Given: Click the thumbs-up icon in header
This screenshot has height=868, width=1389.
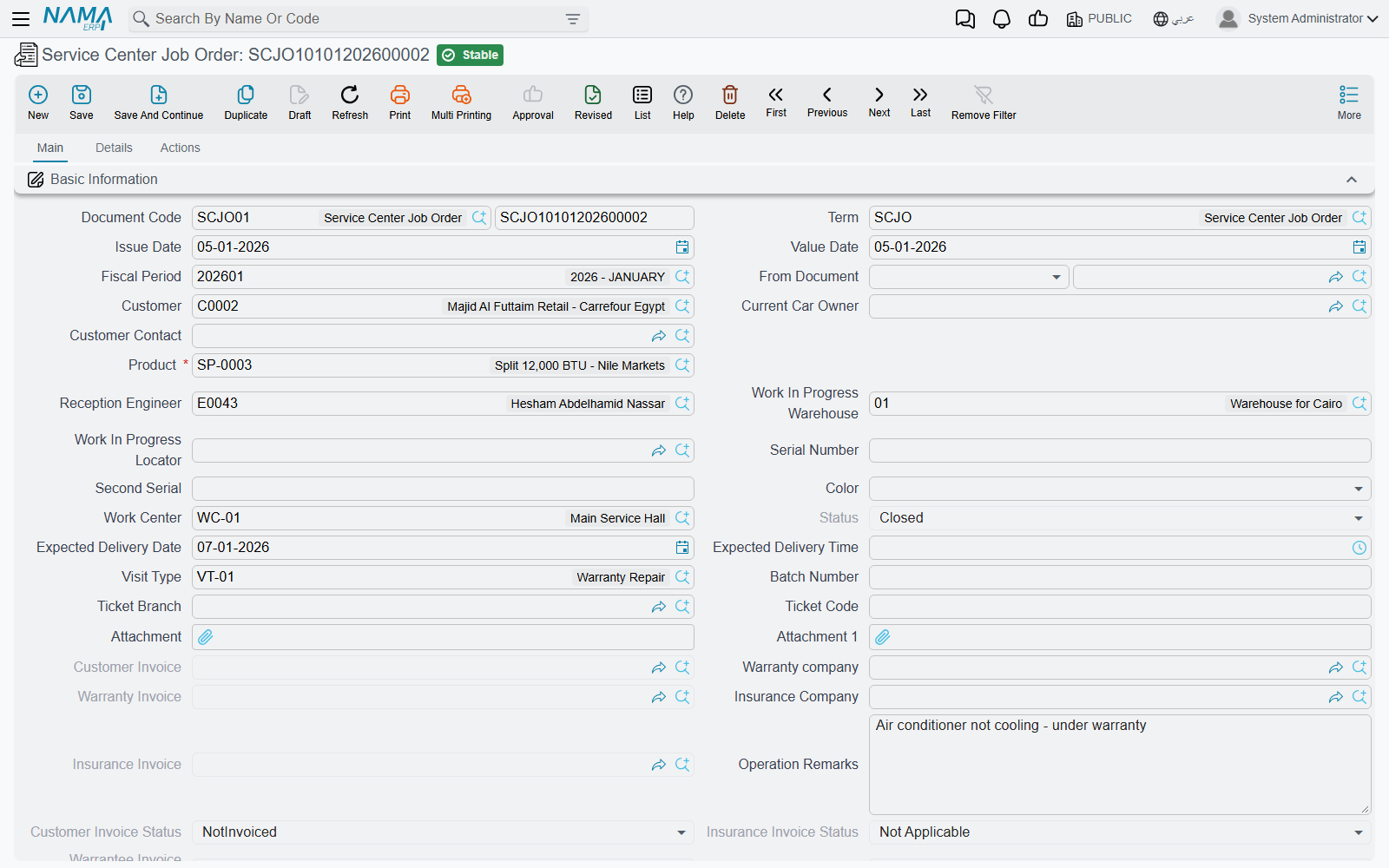Looking at the screenshot, I should coord(1038,19).
